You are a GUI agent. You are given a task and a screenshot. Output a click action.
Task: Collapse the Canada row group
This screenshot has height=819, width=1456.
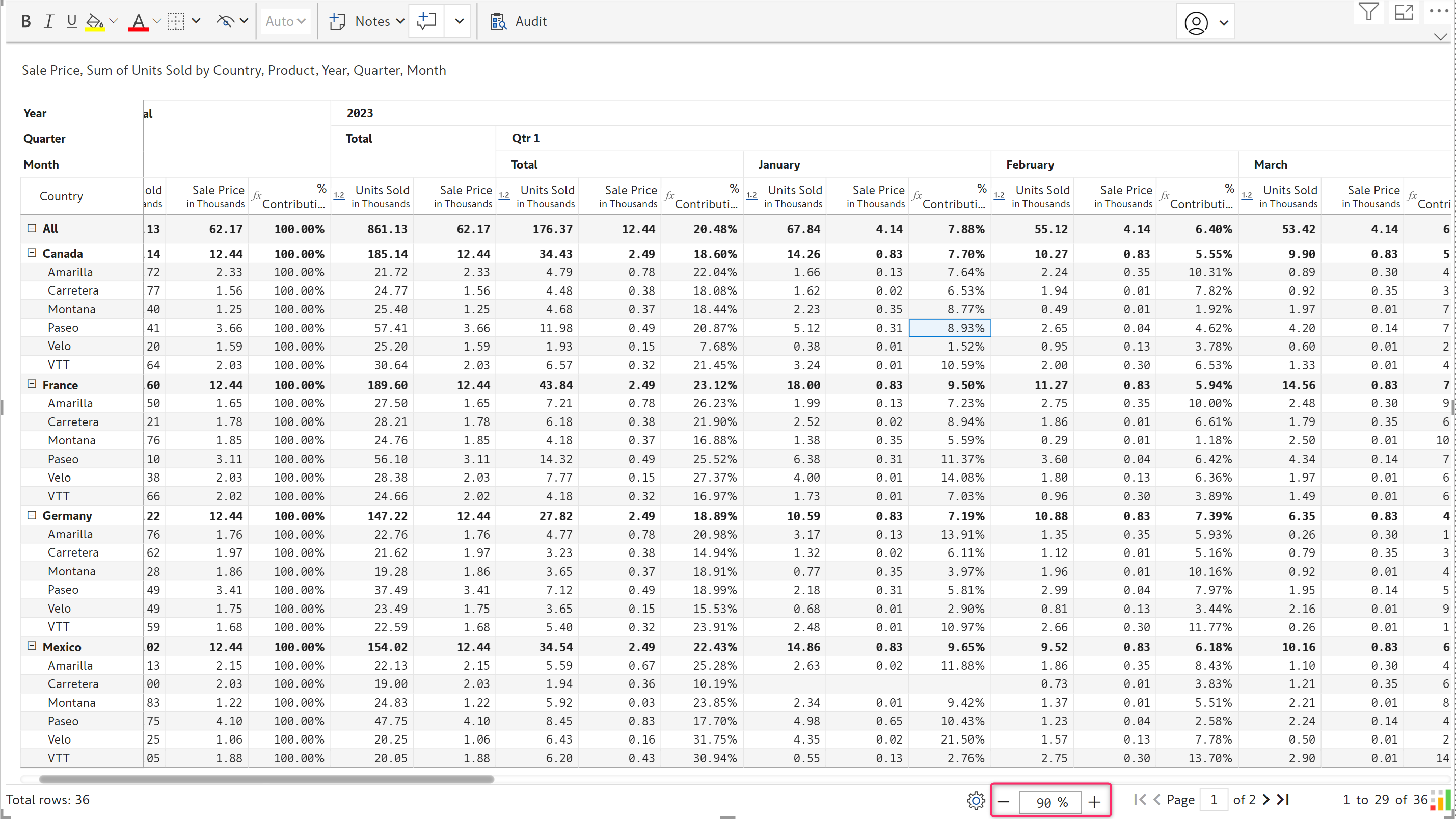tap(32, 253)
